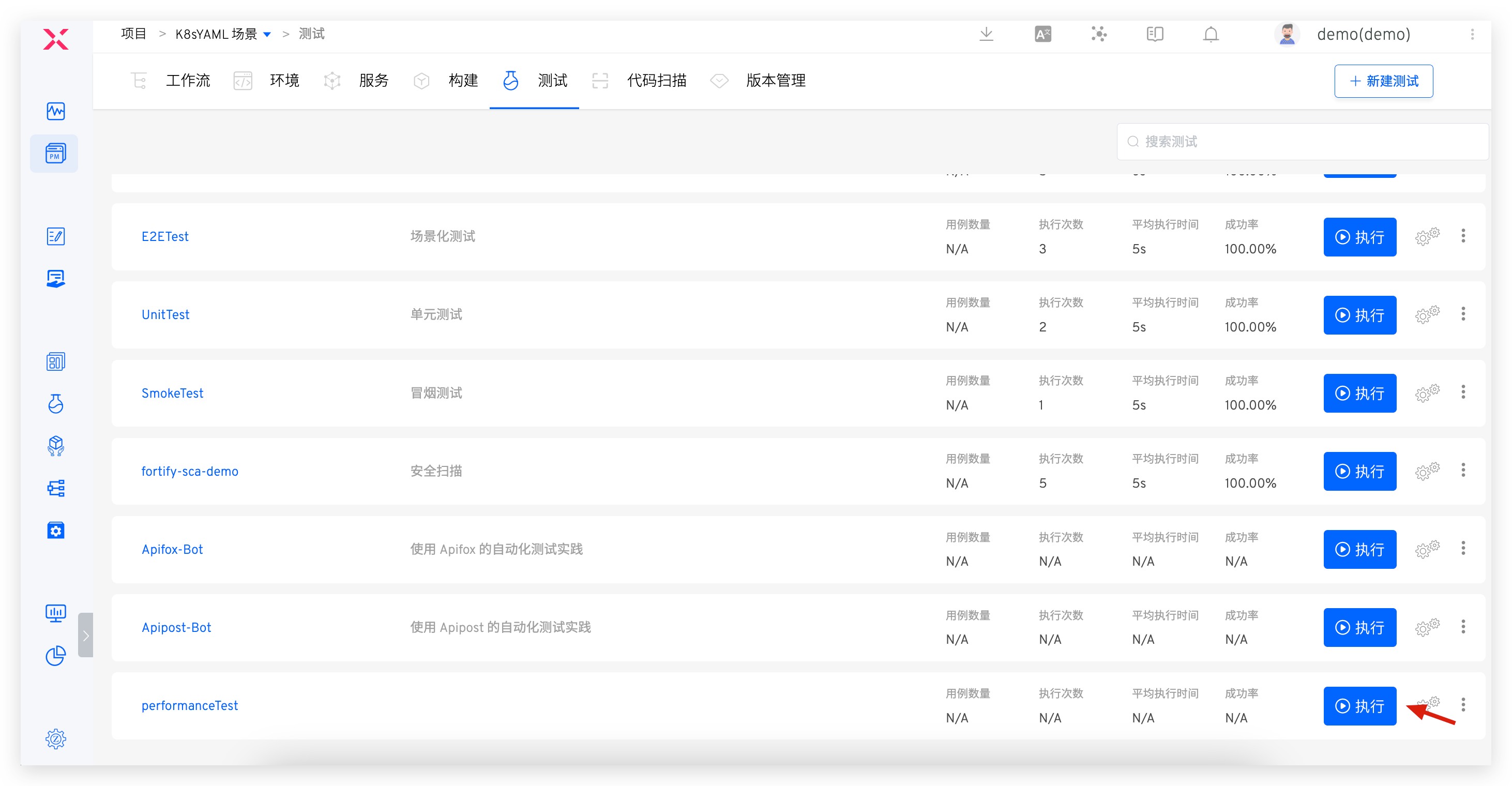Image resolution: width=1512 pixels, height=786 pixels.
Task: Switch language via the translation icon
Action: 1043,34
